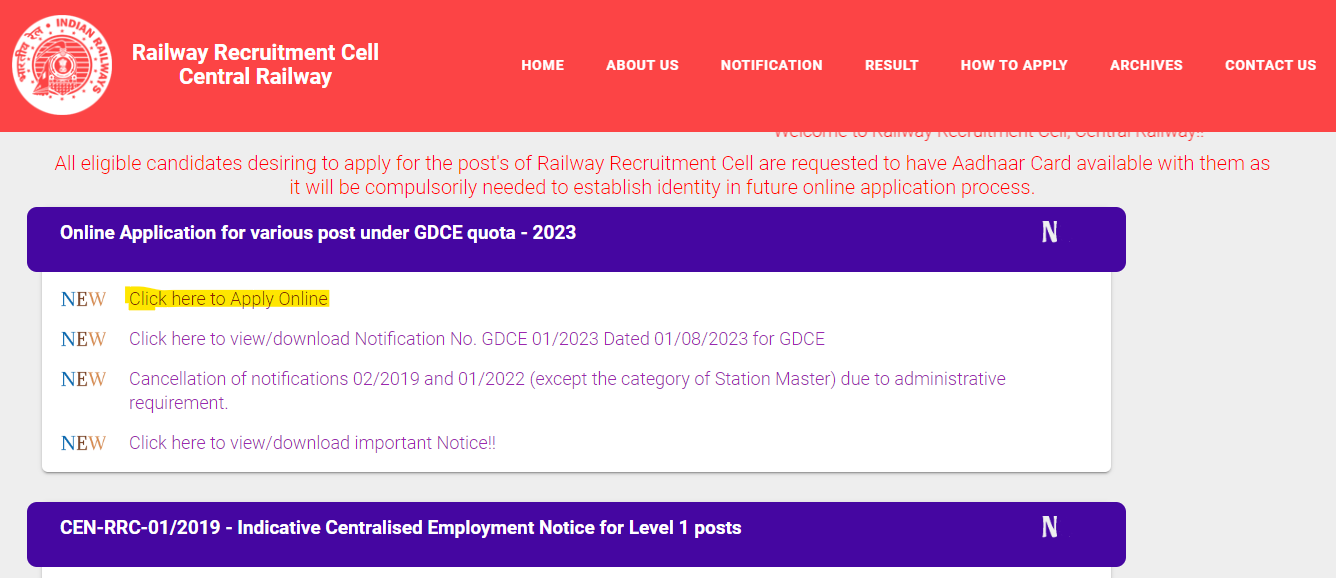
Task: Expand CEN-RRC-01/2019 Level 1 posts header
Action: coord(576,534)
